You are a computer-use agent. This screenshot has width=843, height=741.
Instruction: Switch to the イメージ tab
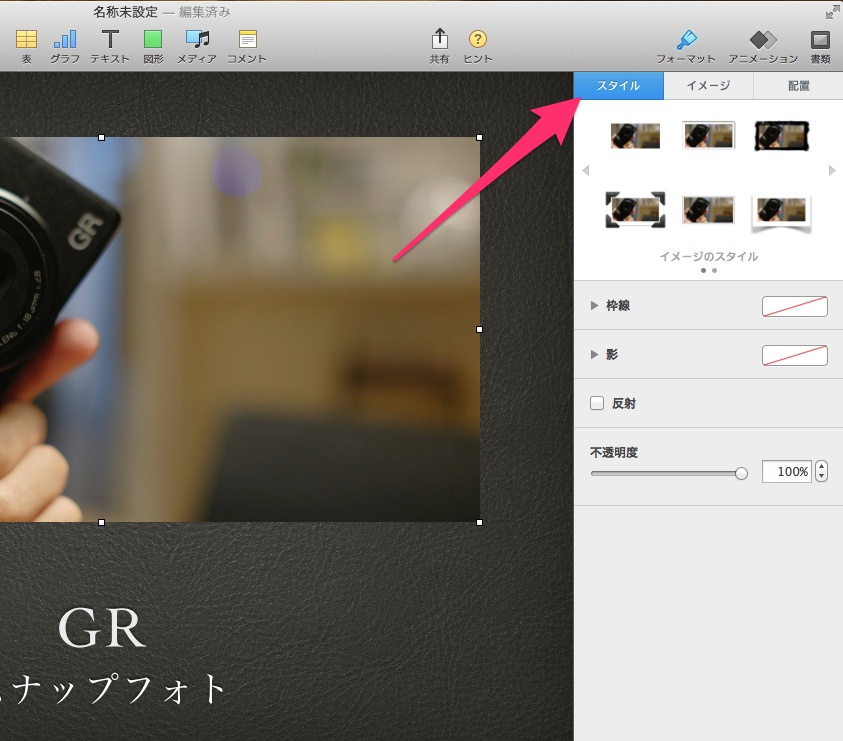pos(708,86)
